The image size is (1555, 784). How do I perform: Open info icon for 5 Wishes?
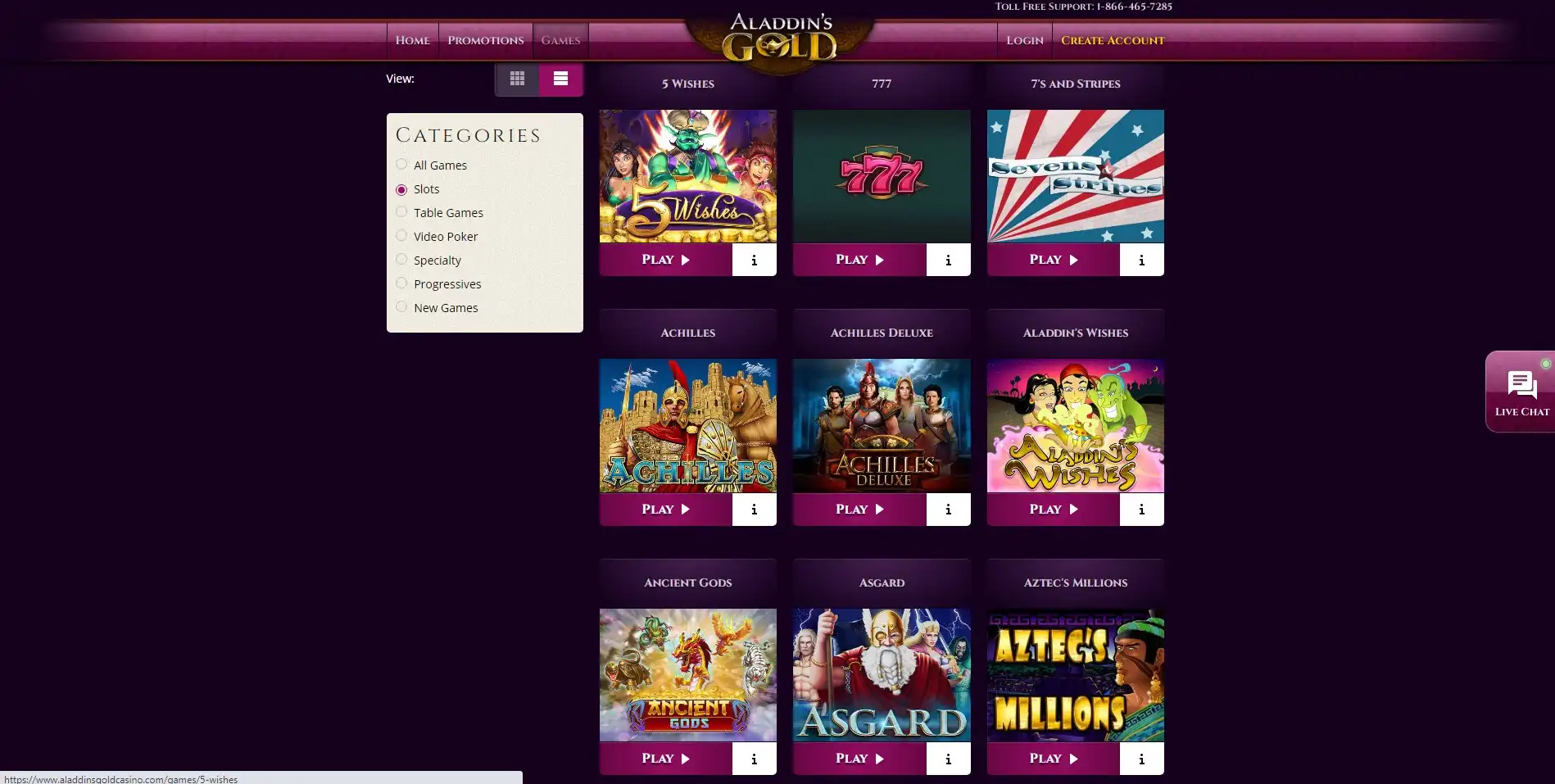point(754,260)
